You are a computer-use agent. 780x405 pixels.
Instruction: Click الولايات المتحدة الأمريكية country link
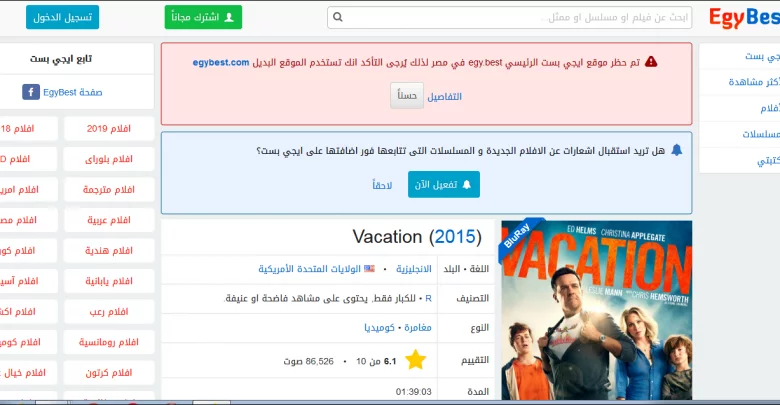309,269
